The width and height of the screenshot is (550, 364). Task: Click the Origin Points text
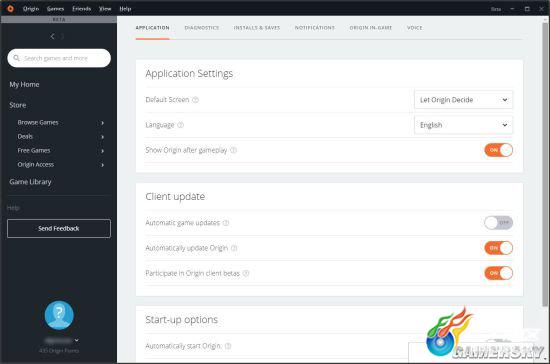coord(59,350)
